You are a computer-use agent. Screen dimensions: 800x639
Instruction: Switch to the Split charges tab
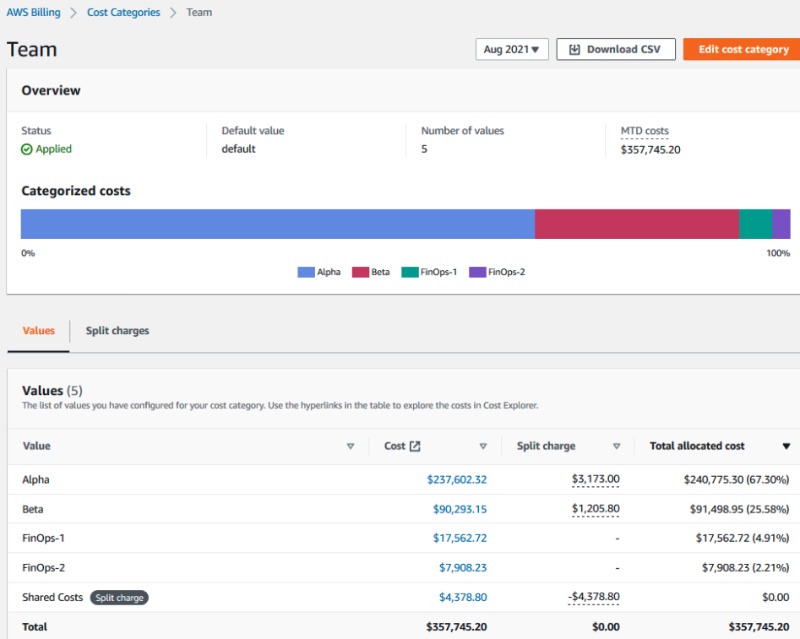coord(116,330)
